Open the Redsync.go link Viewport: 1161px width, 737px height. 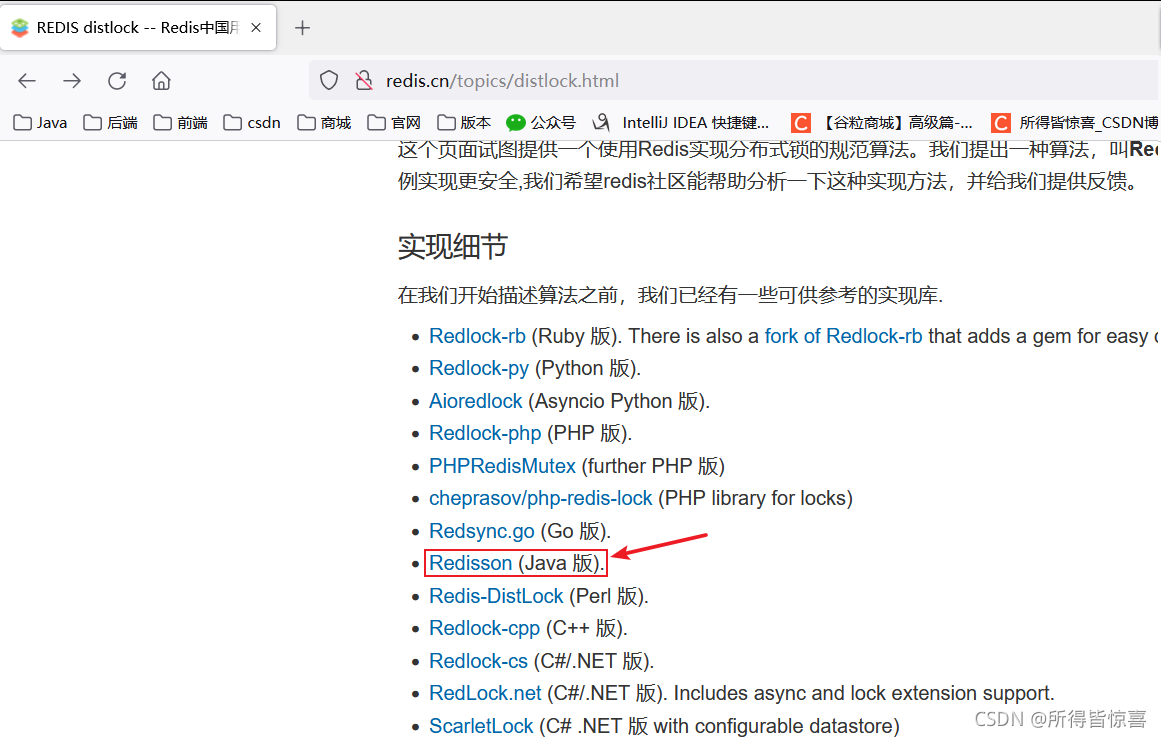pos(482,531)
